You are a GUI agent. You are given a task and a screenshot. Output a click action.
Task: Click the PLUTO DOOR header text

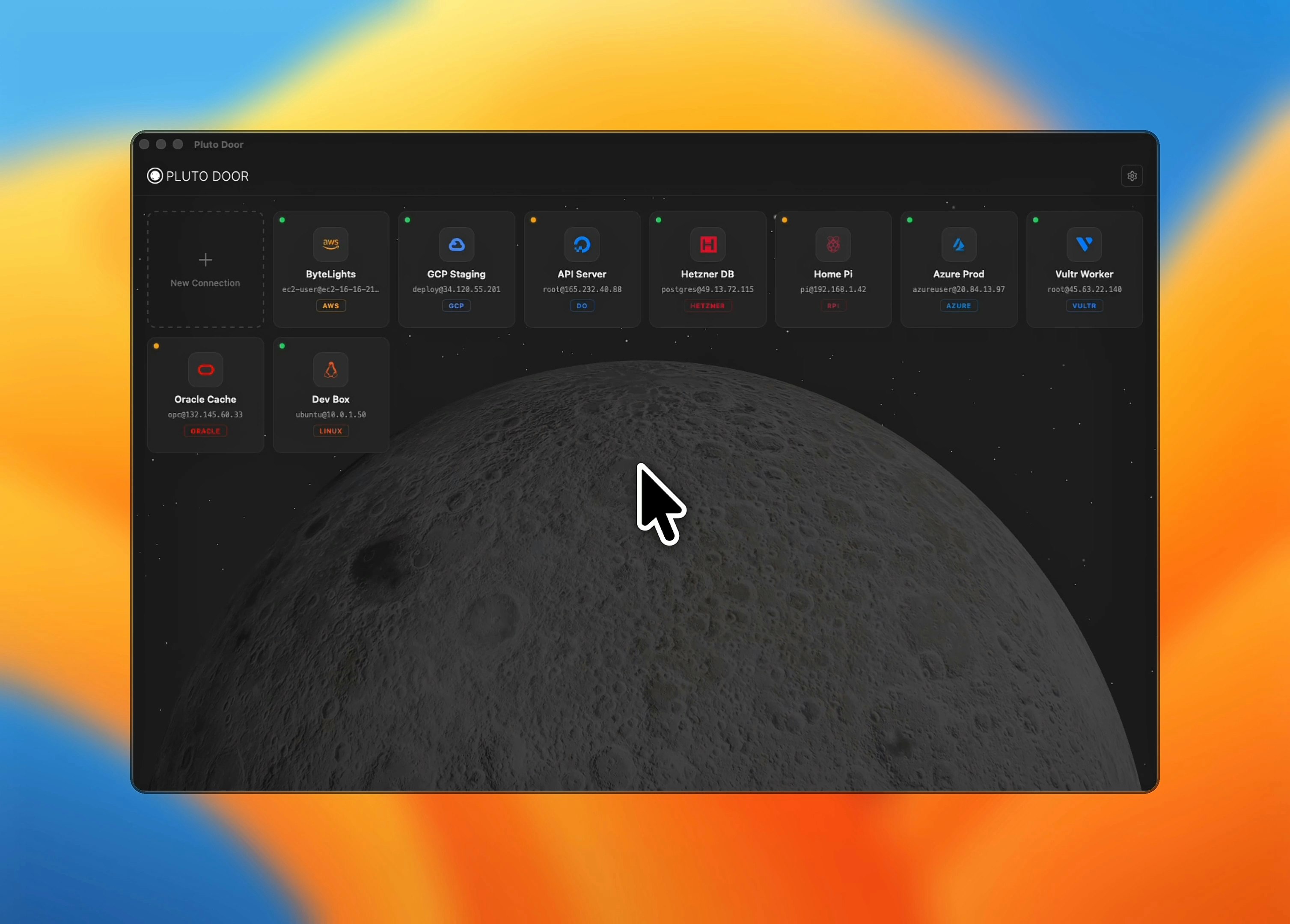pyautogui.click(x=207, y=176)
